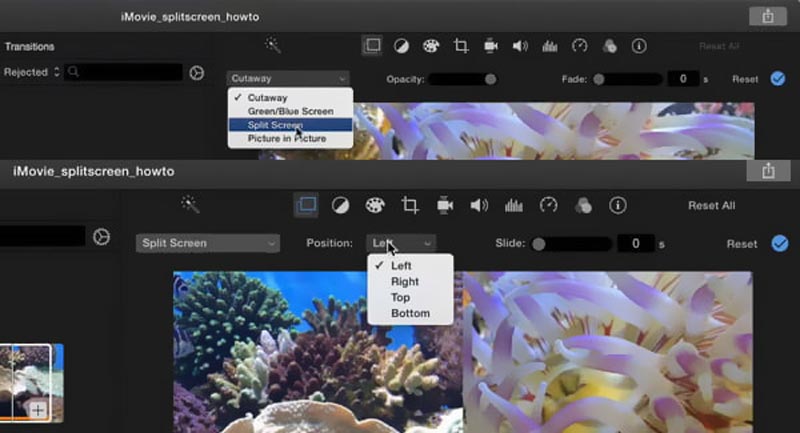Open stabilization camera icon in top window
800x433 pixels.
(x=491, y=46)
